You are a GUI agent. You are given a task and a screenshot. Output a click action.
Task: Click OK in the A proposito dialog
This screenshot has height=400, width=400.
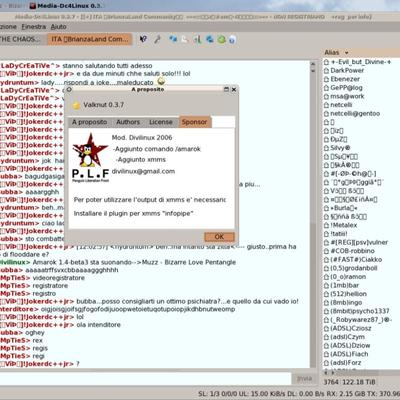[219, 237]
